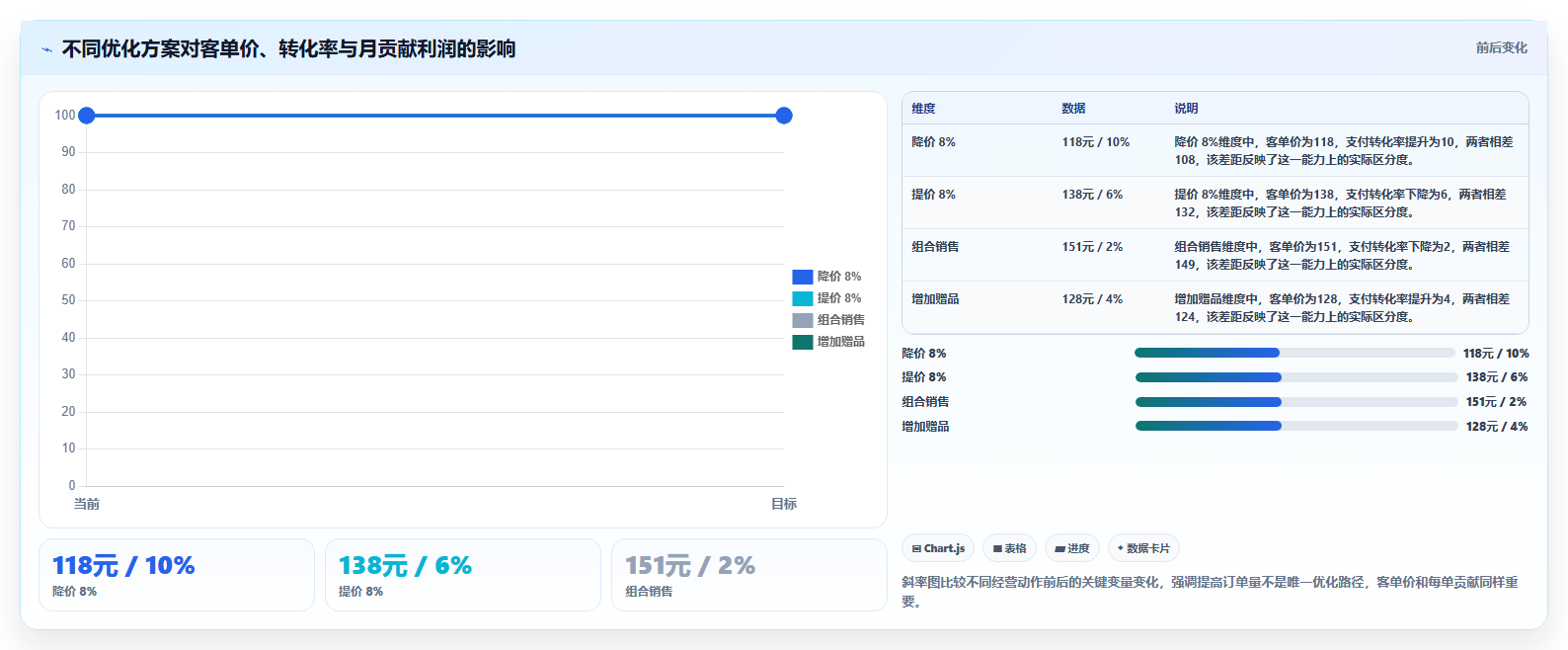Click the 数据卡片 tag icon
This screenshot has height=650, width=1568.
tap(1120, 548)
